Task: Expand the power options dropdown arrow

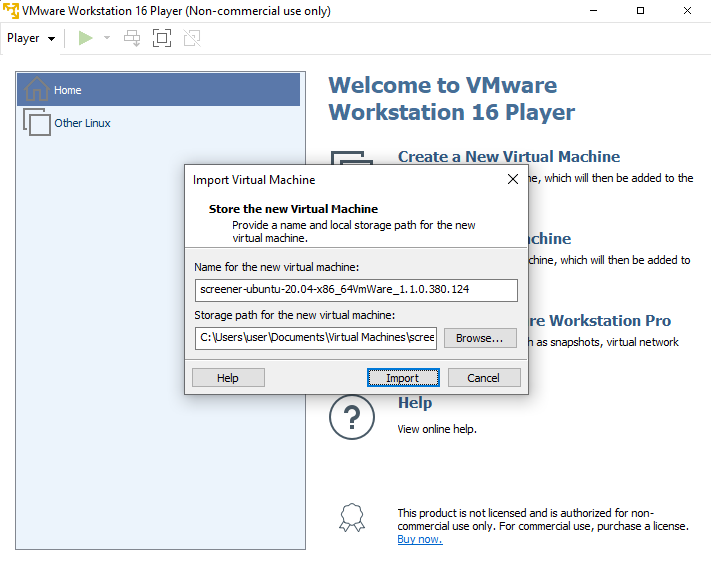Action: (107, 38)
